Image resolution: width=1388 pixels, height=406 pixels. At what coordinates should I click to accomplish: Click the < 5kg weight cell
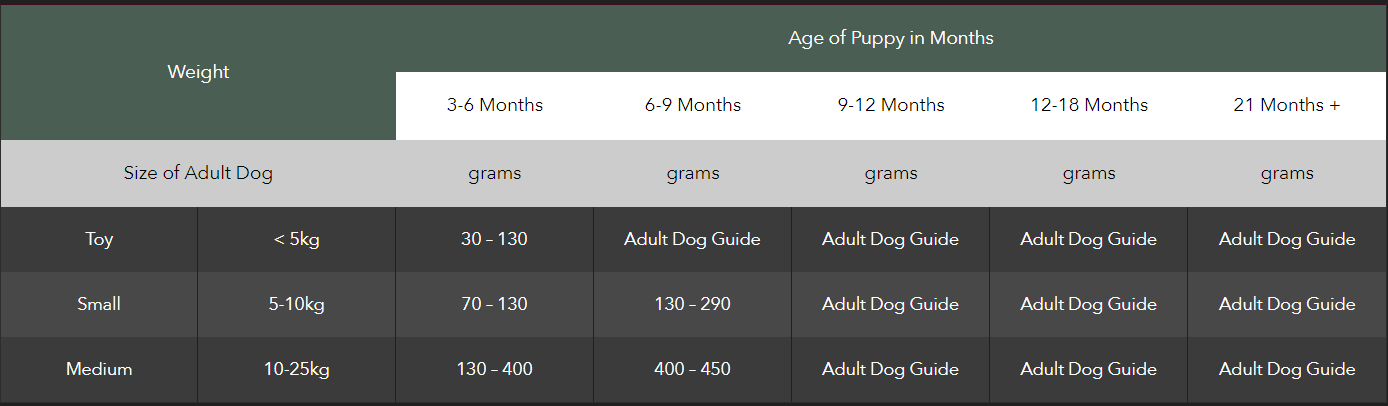pos(297,239)
